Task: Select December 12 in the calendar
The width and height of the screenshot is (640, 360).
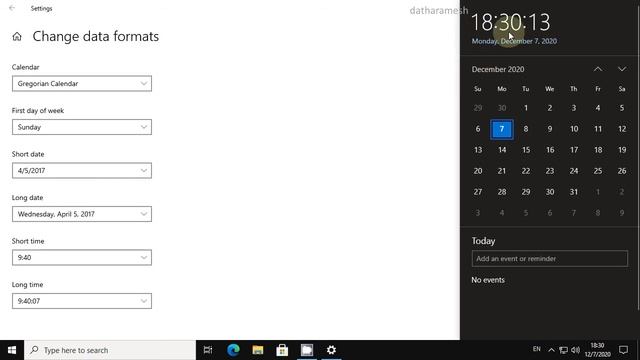Action: pos(622,129)
